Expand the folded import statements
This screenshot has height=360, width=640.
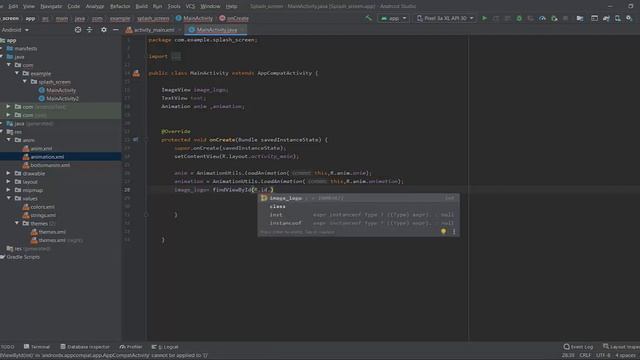pos(176,56)
